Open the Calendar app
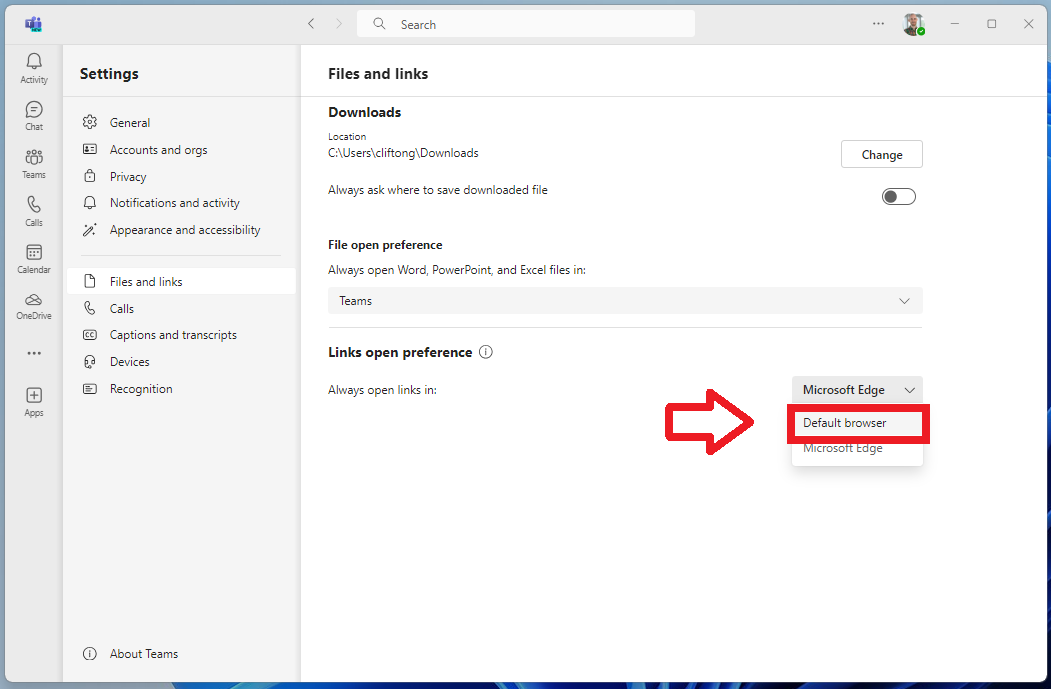 pos(34,259)
